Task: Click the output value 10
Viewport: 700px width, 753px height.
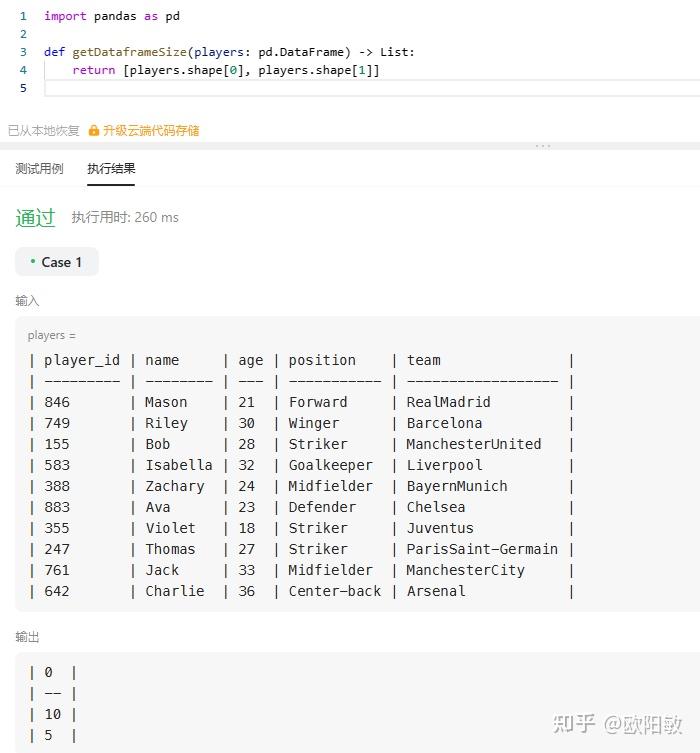Action: click(52, 714)
